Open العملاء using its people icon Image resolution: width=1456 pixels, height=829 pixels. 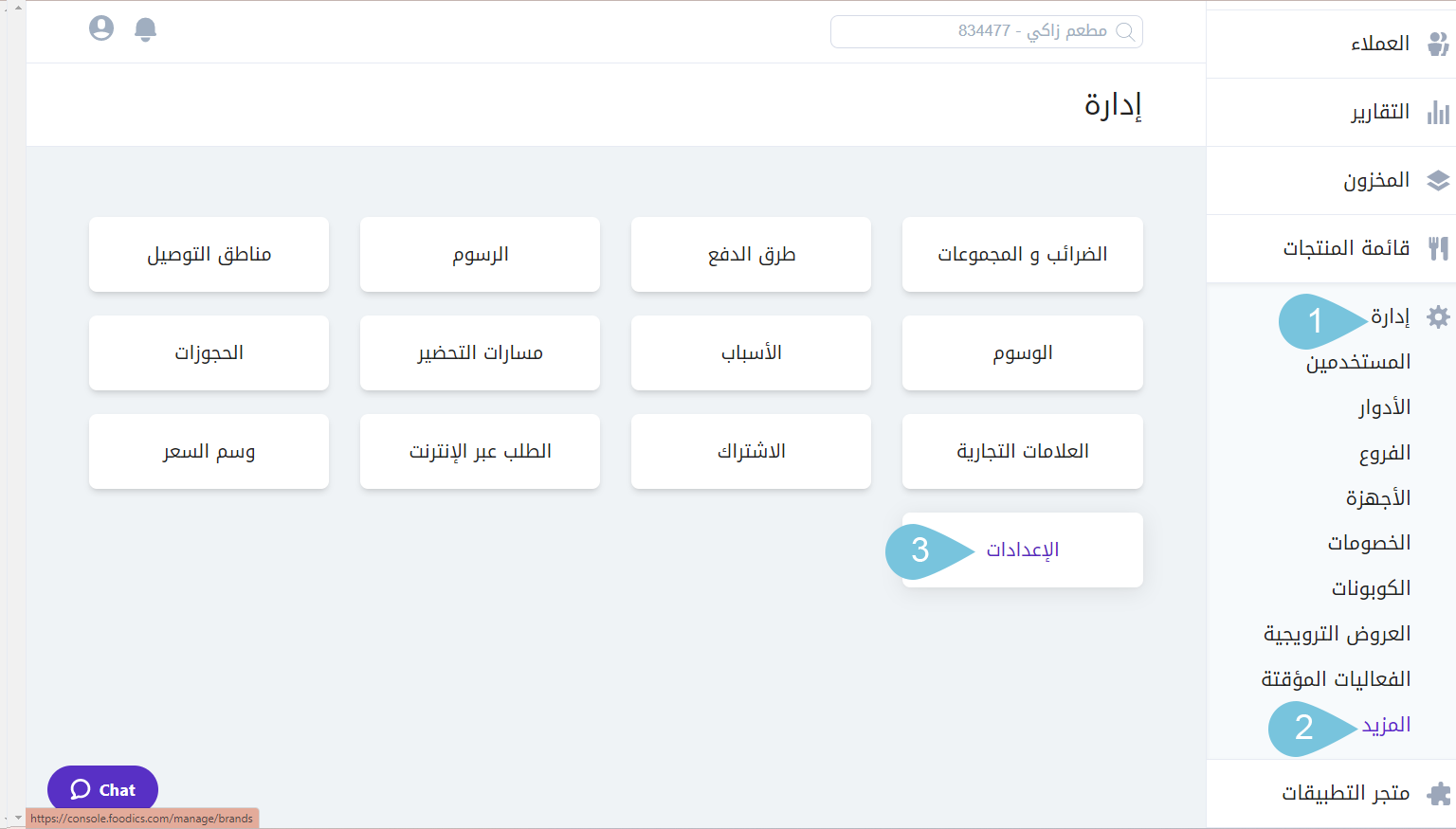pos(1440,44)
